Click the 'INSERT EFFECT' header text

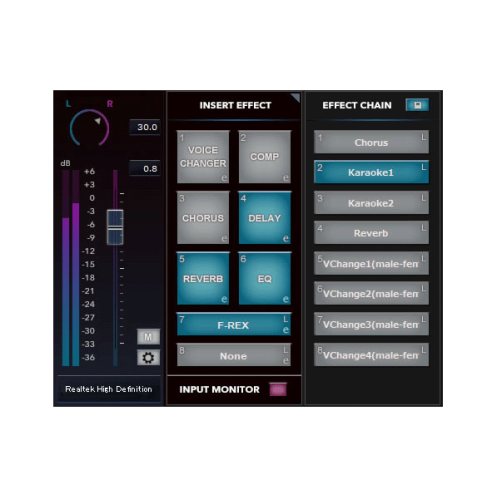tap(235, 105)
